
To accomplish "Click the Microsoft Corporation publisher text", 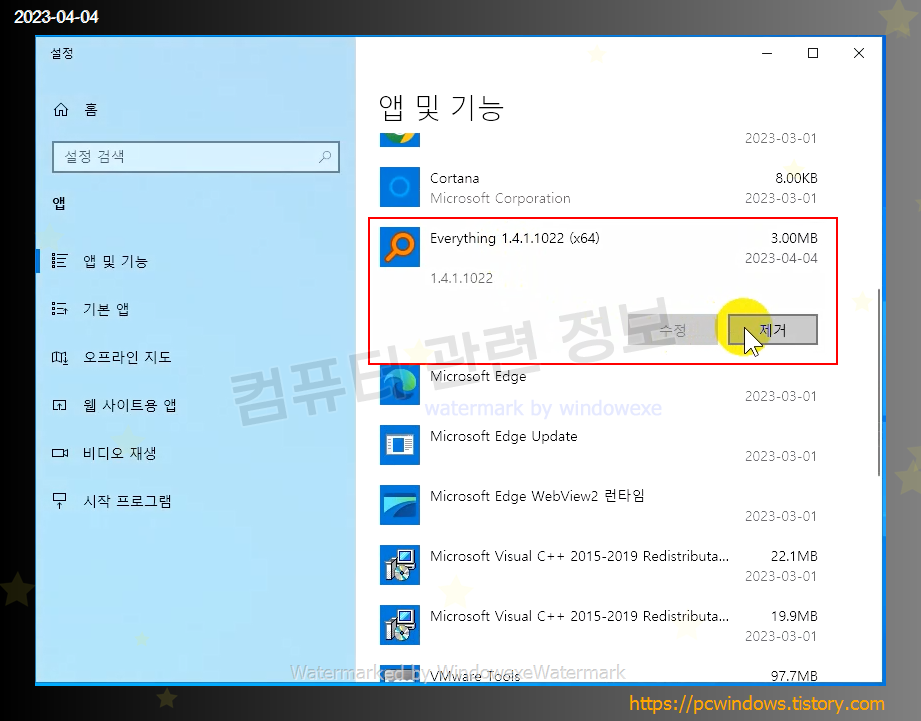I will tap(500, 198).
